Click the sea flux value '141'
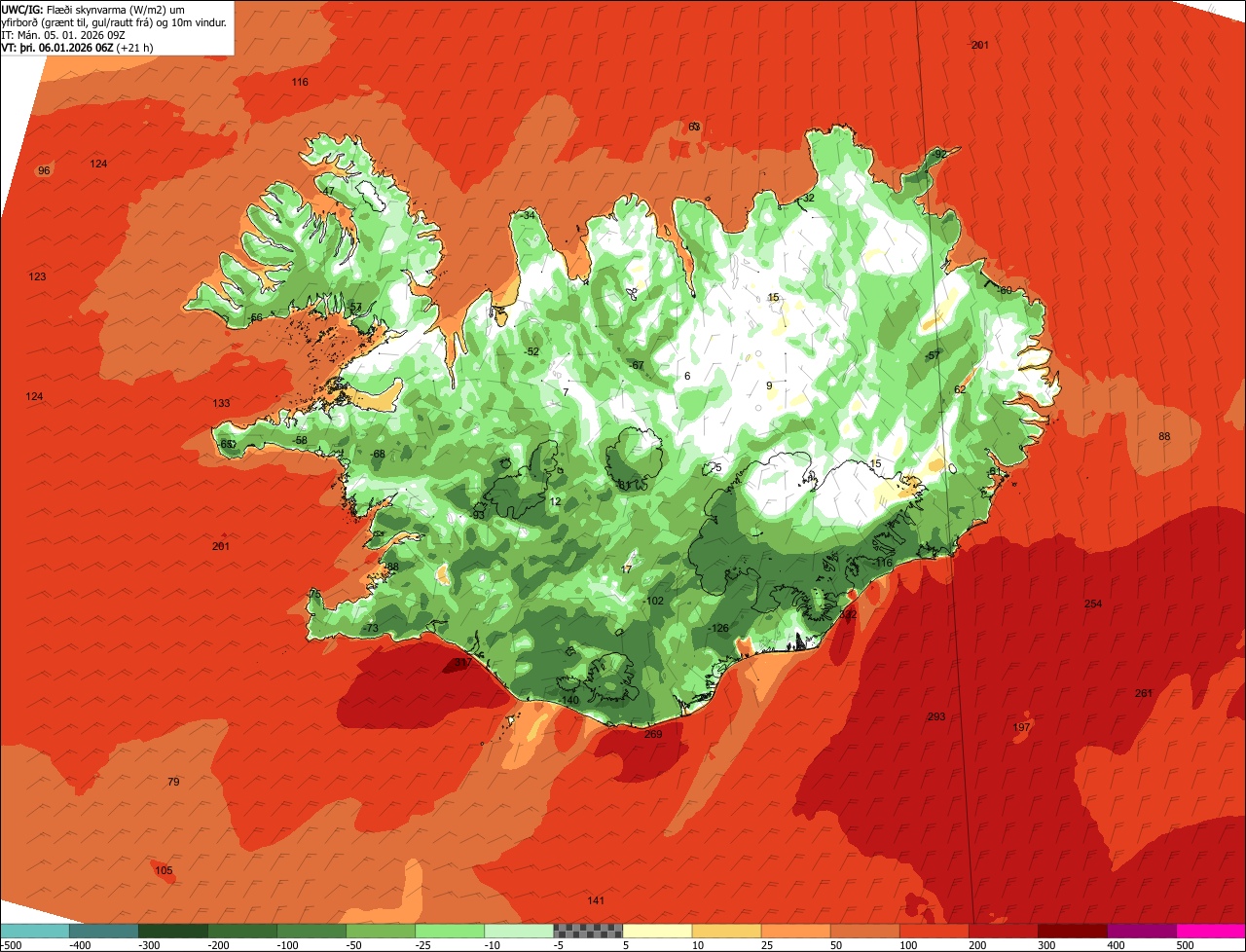Viewport: 1246px width, 952px height. point(597,901)
